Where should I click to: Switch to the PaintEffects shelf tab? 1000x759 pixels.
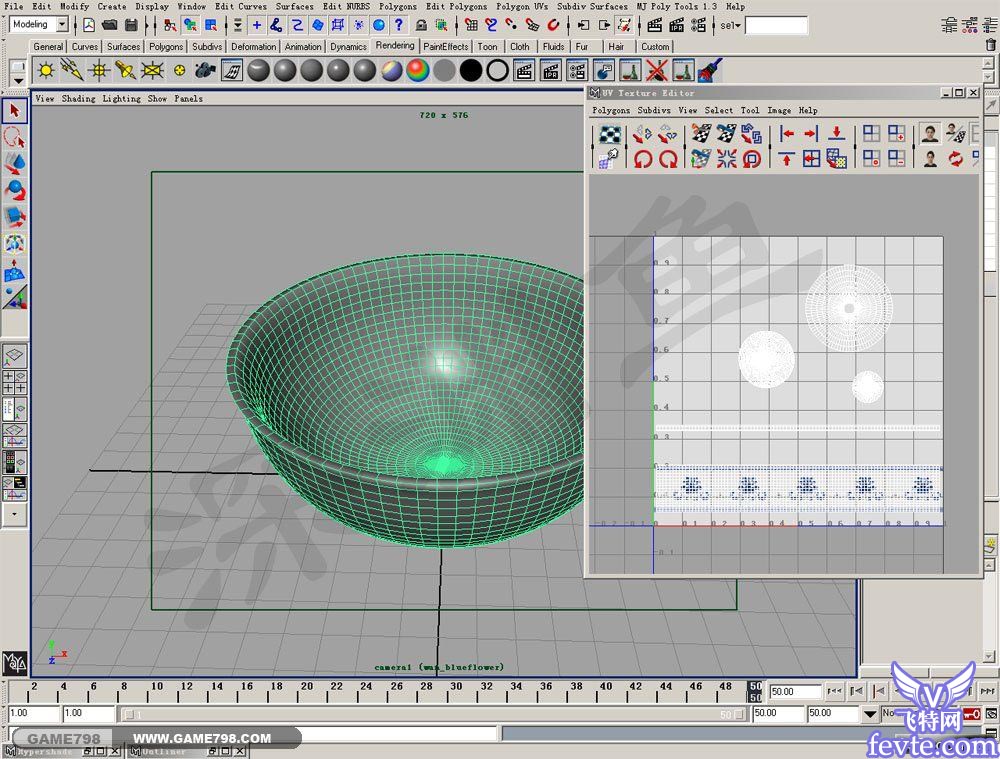pos(445,46)
